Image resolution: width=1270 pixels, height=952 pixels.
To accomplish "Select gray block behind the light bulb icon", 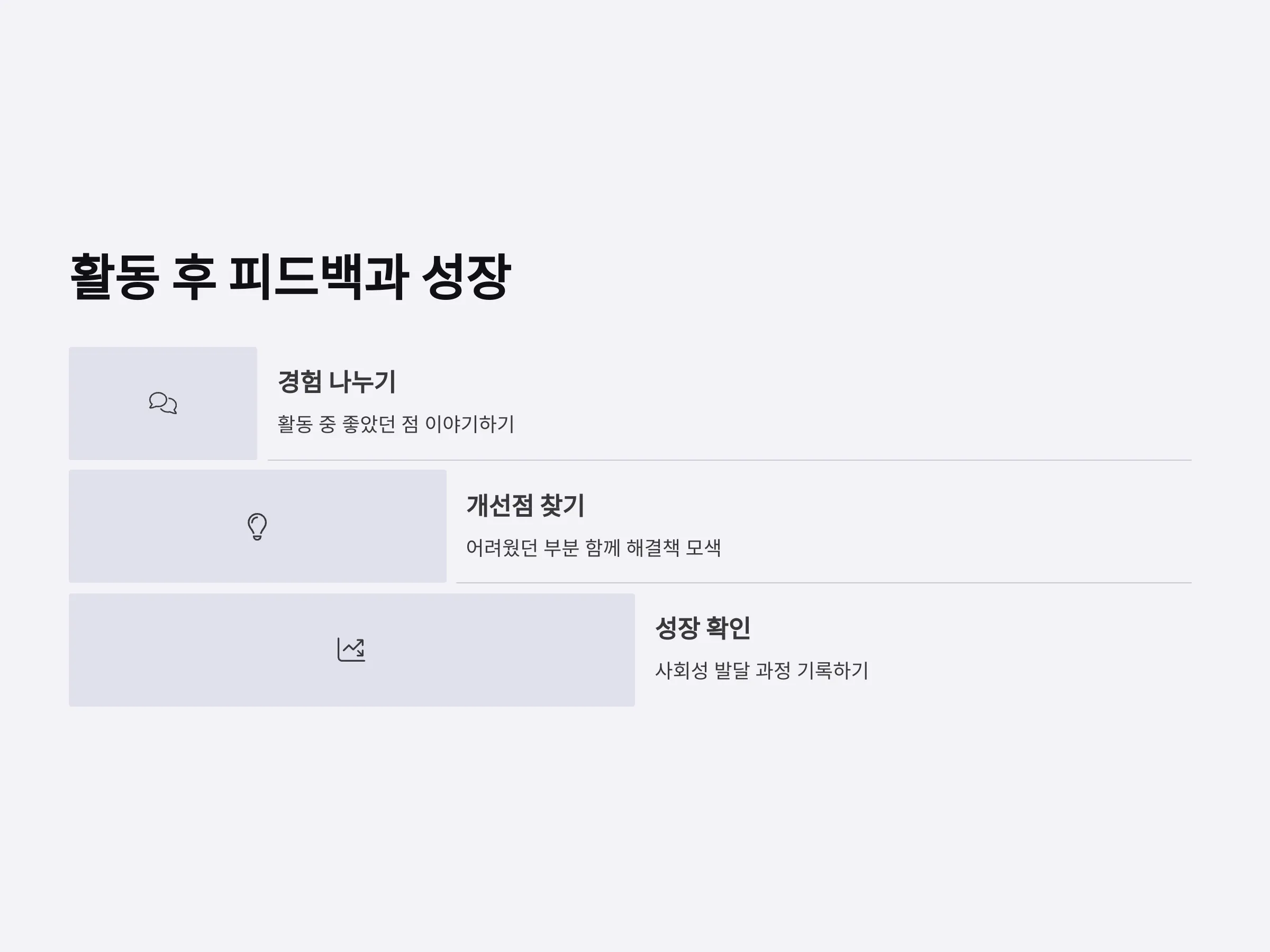I will [258, 526].
